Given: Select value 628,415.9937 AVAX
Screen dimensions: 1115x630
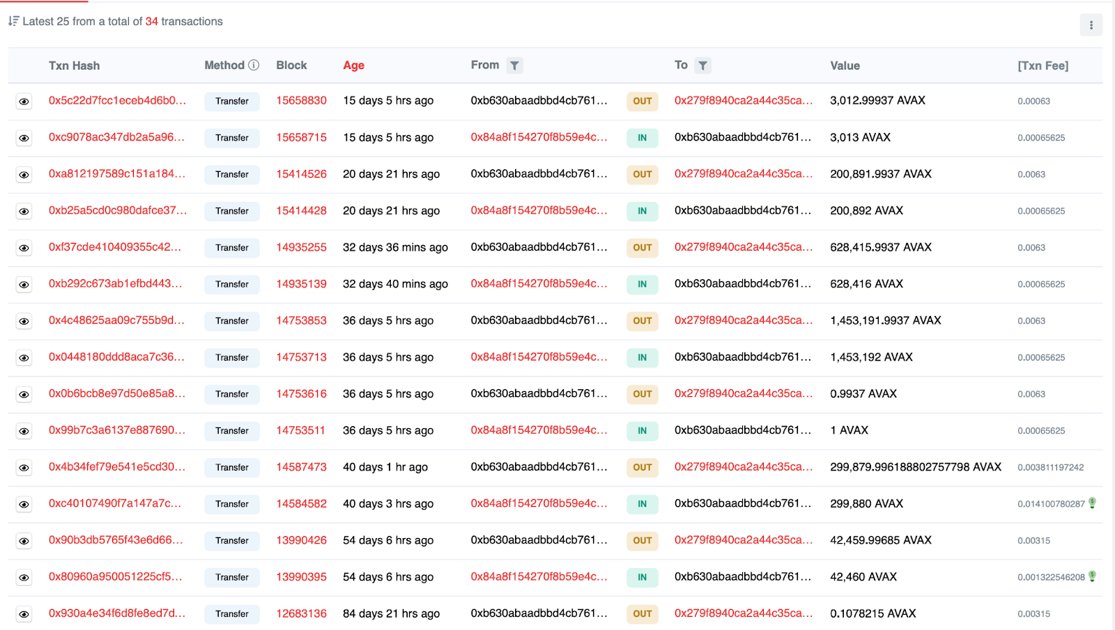Looking at the screenshot, I should [880, 247].
